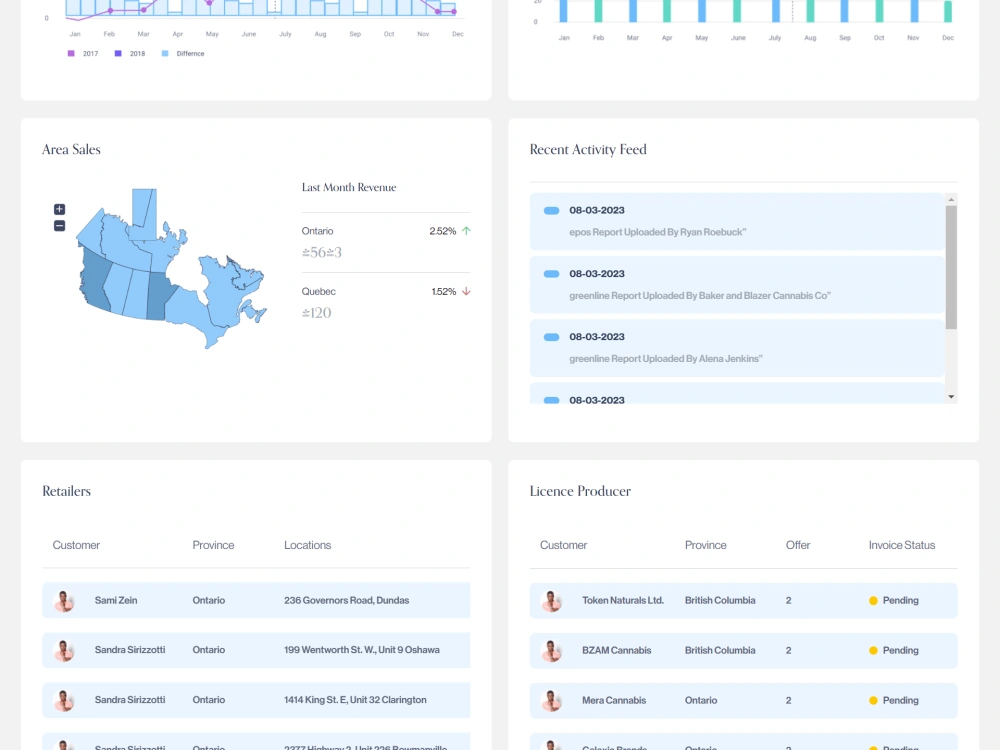Screen dimensions: 1000x750
Task: Toggle the 2018 legend item
Action: pos(129,54)
